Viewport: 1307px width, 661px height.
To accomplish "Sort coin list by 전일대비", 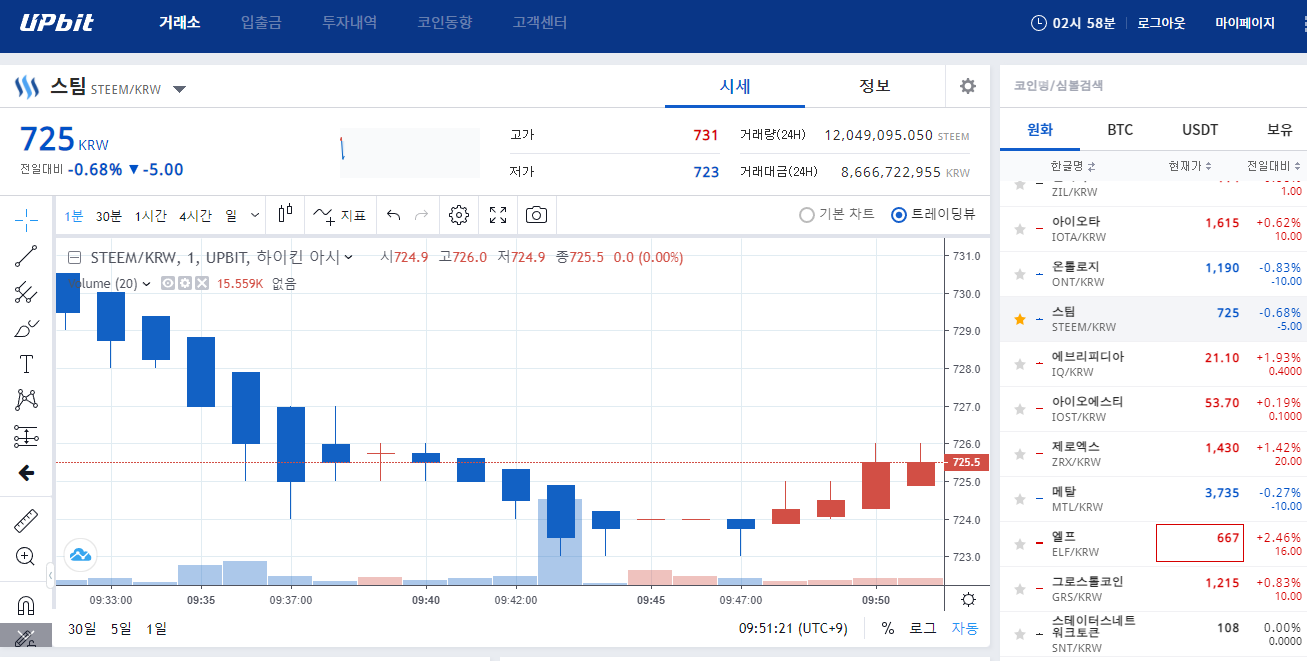I will click(x=1274, y=166).
